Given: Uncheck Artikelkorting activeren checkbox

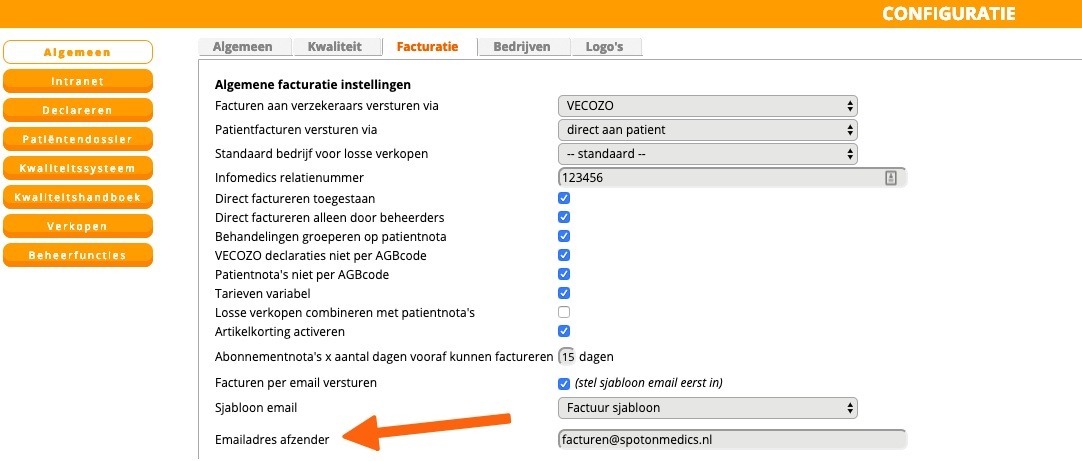Looking at the screenshot, I should [564, 331].
